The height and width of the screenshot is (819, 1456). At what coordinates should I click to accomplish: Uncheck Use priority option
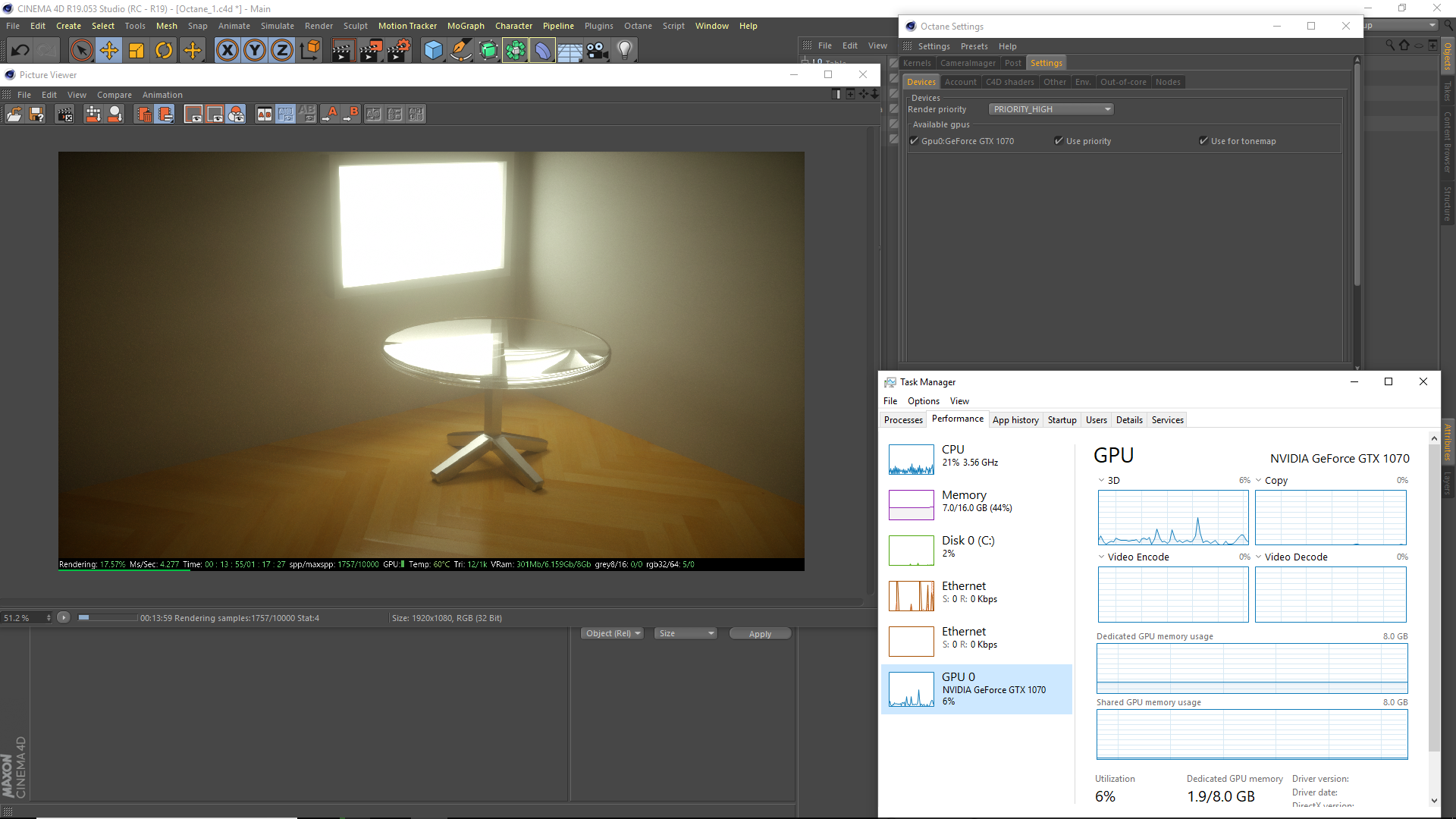(1059, 141)
